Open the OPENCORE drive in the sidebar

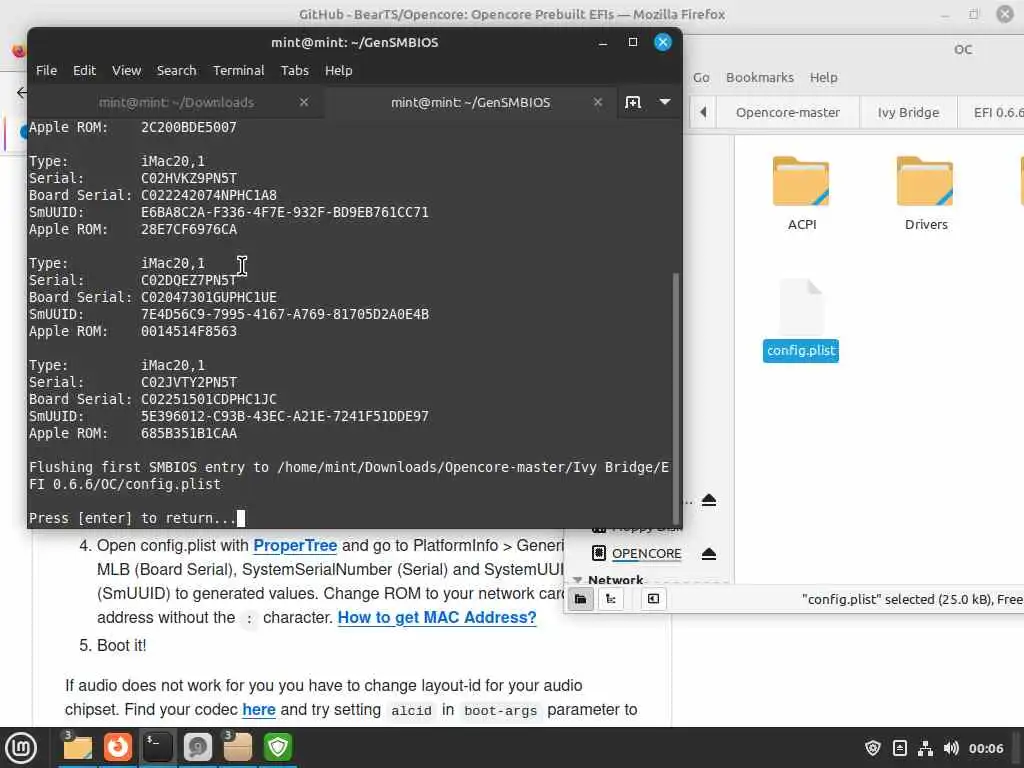tap(646, 554)
